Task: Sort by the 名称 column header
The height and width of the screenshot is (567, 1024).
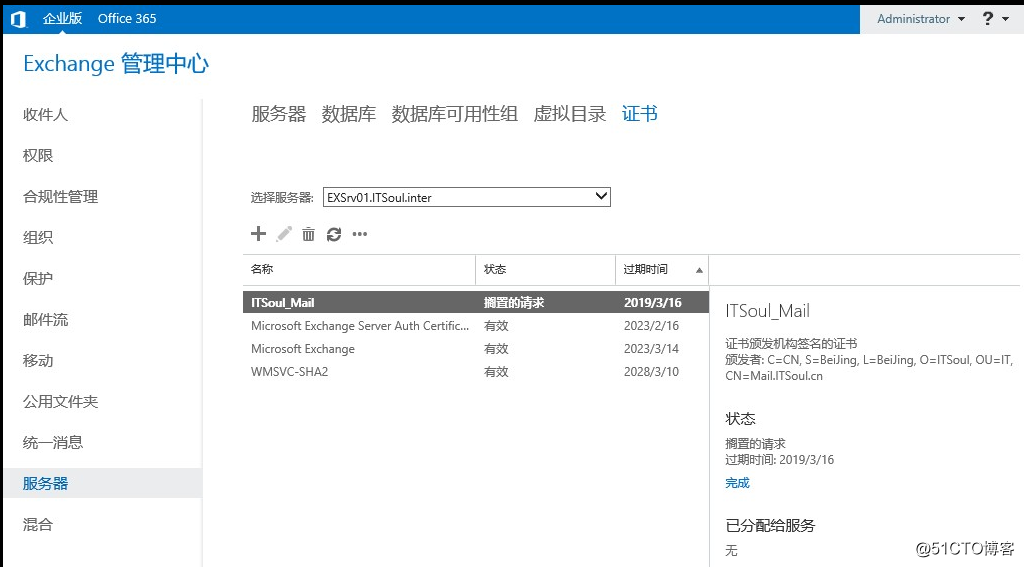Action: [359, 270]
